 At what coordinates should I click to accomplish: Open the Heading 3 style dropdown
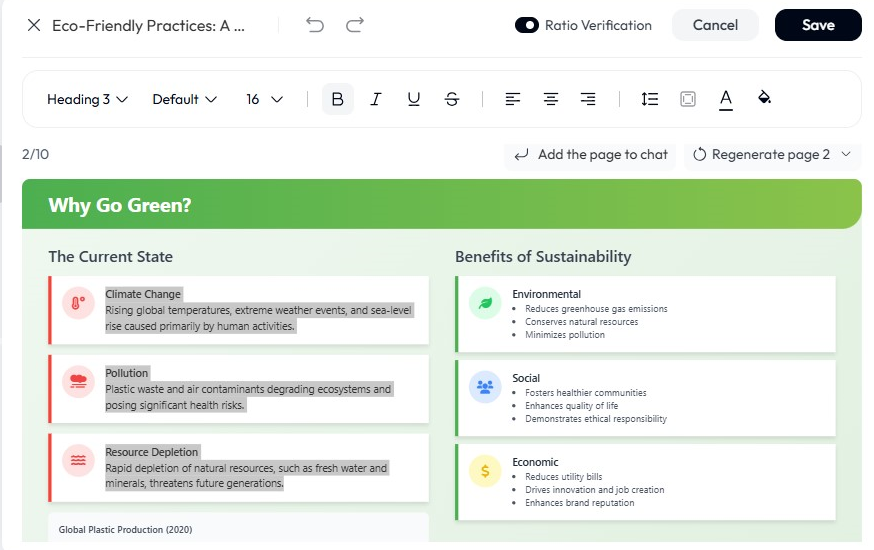pyautogui.click(x=88, y=99)
